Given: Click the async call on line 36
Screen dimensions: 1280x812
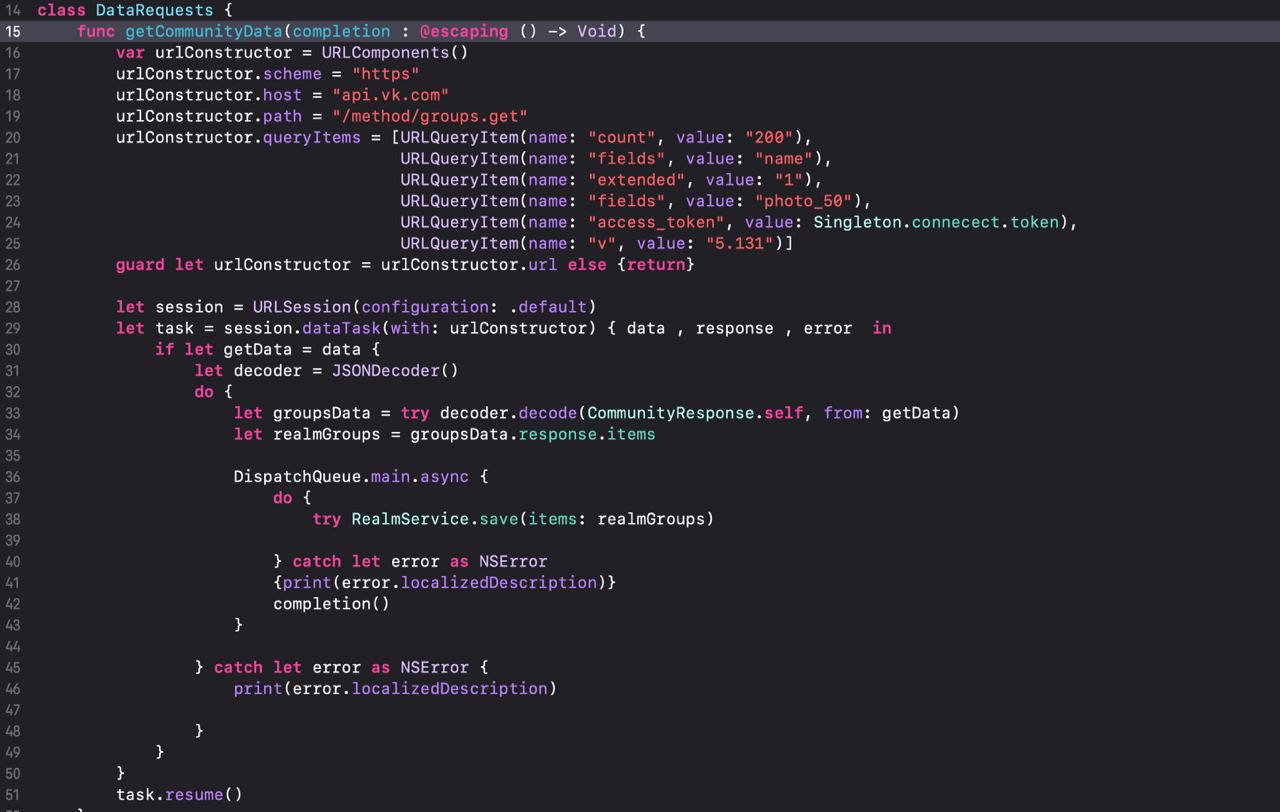Looking at the screenshot, I should coord(444,476).
